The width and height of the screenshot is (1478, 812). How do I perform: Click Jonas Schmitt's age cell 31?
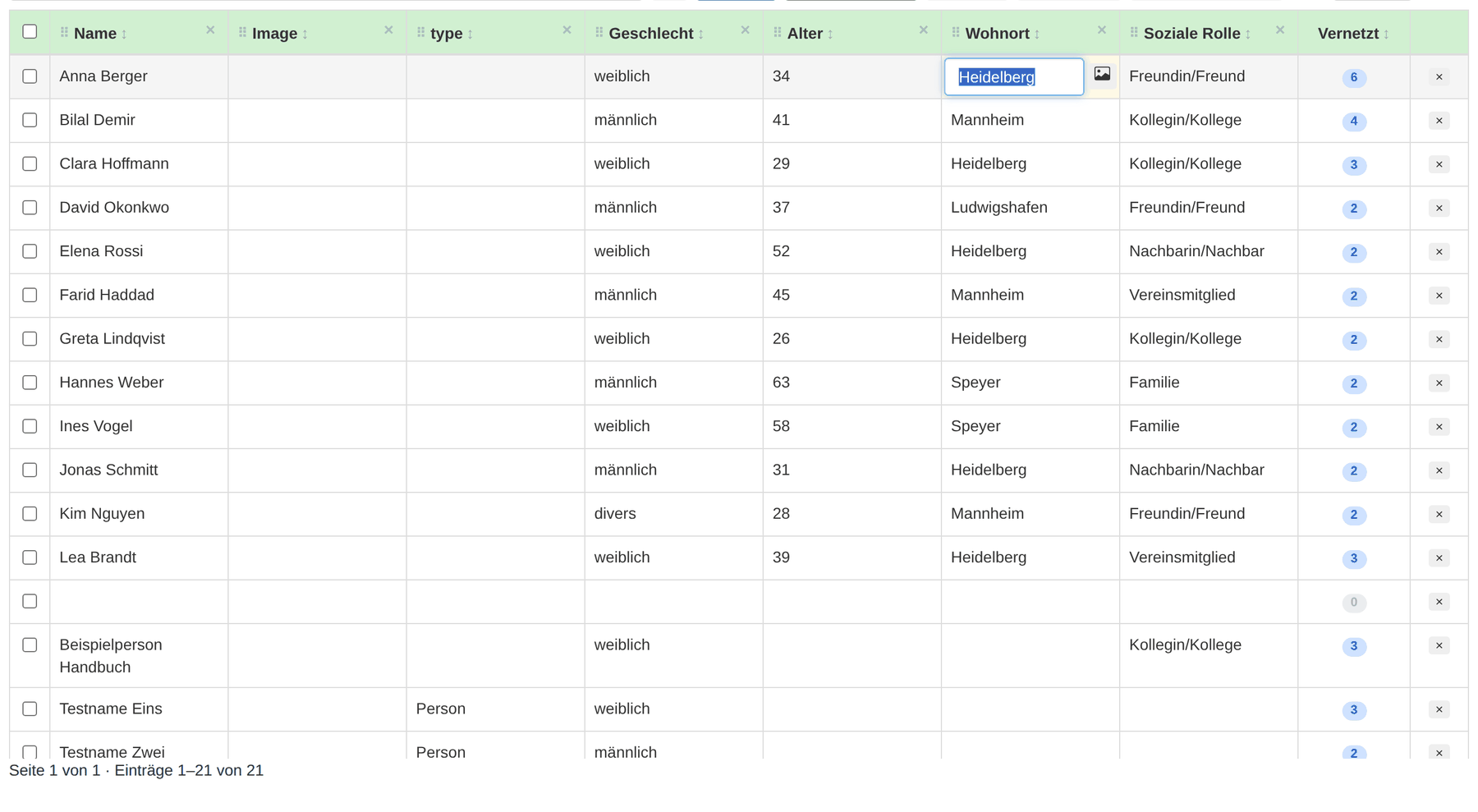(x=851, y=470)
